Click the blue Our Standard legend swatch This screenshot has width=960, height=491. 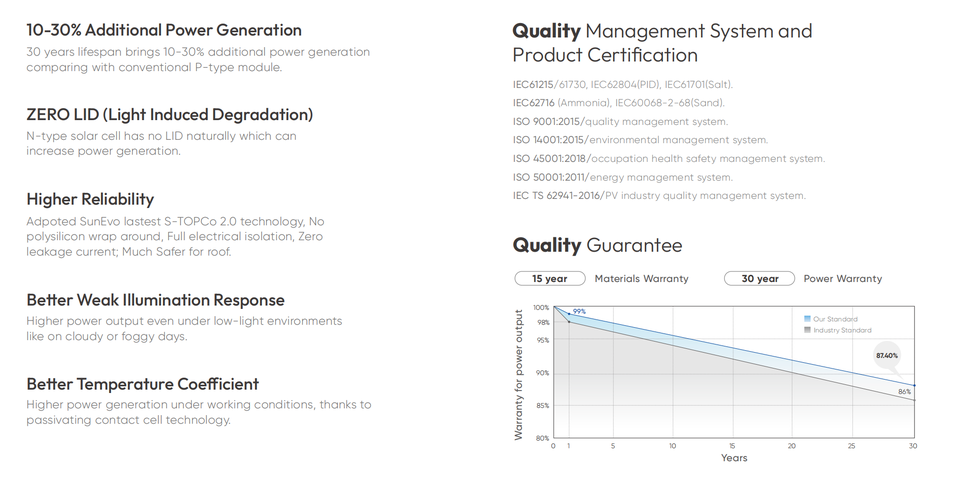click(x=807, y=319)
